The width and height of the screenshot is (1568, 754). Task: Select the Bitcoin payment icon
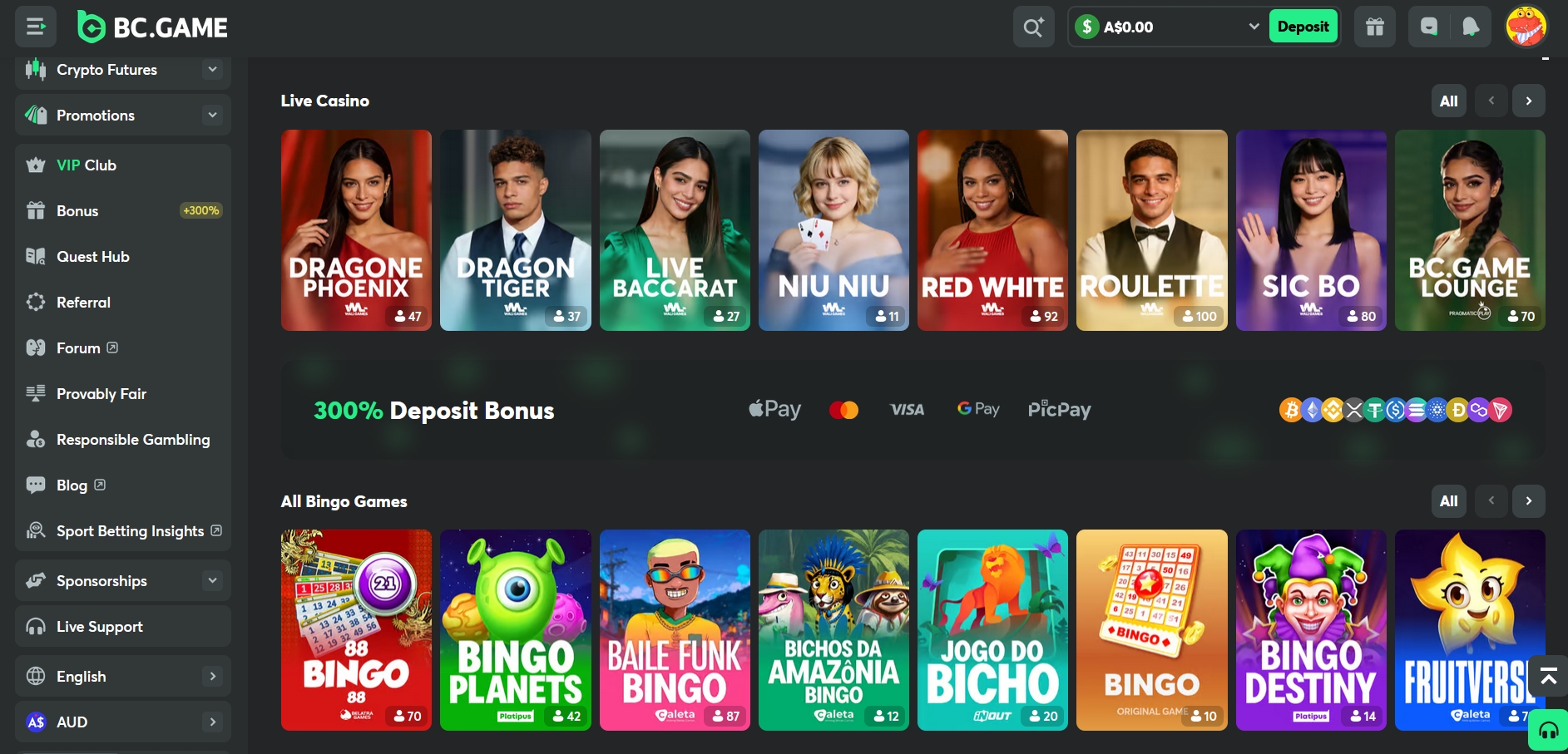1290,409
